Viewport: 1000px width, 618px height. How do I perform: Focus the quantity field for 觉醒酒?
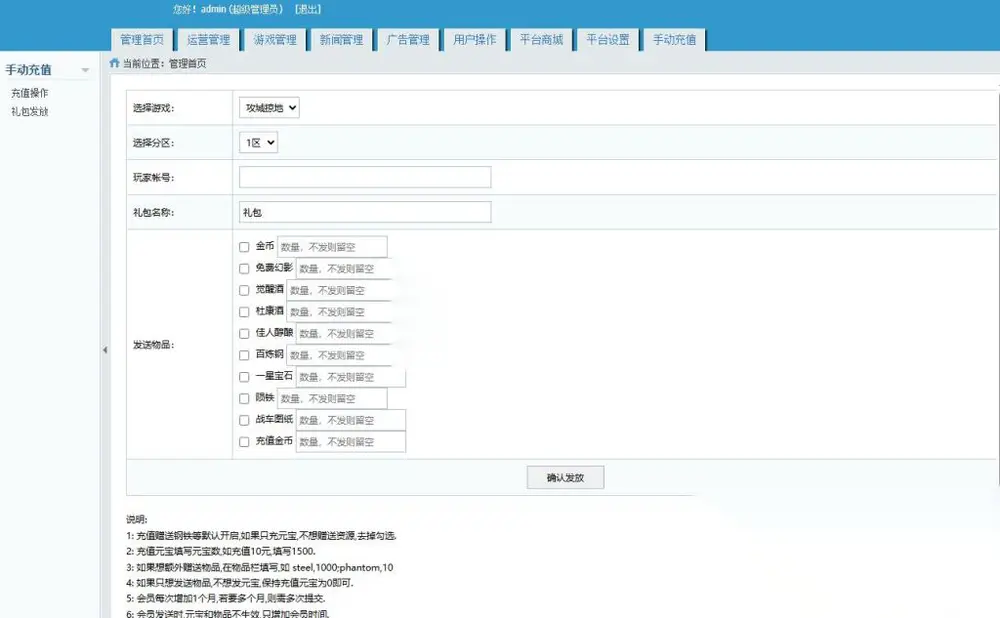pos(339,290)
